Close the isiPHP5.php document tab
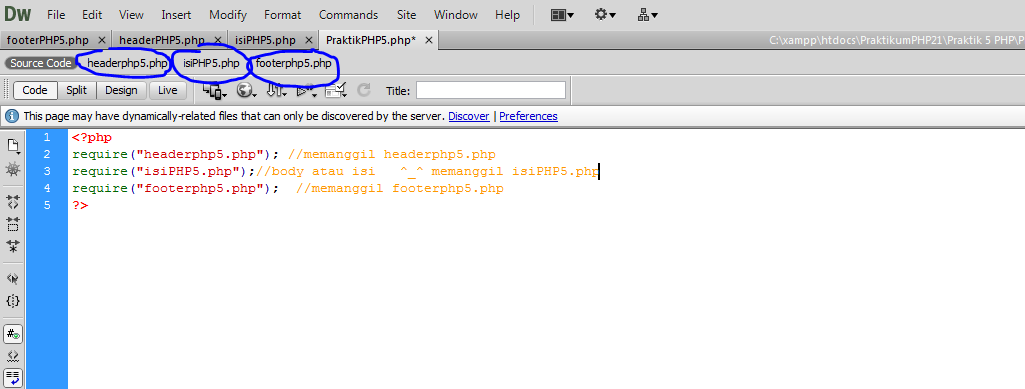Viewport: 1025px width, 389px height. click(x=309, y=40)
